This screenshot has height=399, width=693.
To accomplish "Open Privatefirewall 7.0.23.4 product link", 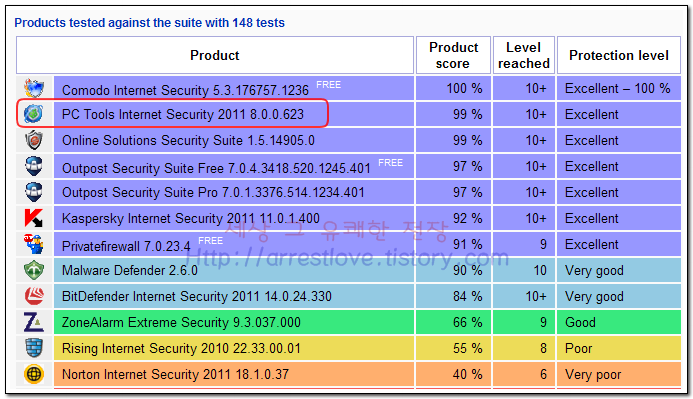I will point(126,246).
